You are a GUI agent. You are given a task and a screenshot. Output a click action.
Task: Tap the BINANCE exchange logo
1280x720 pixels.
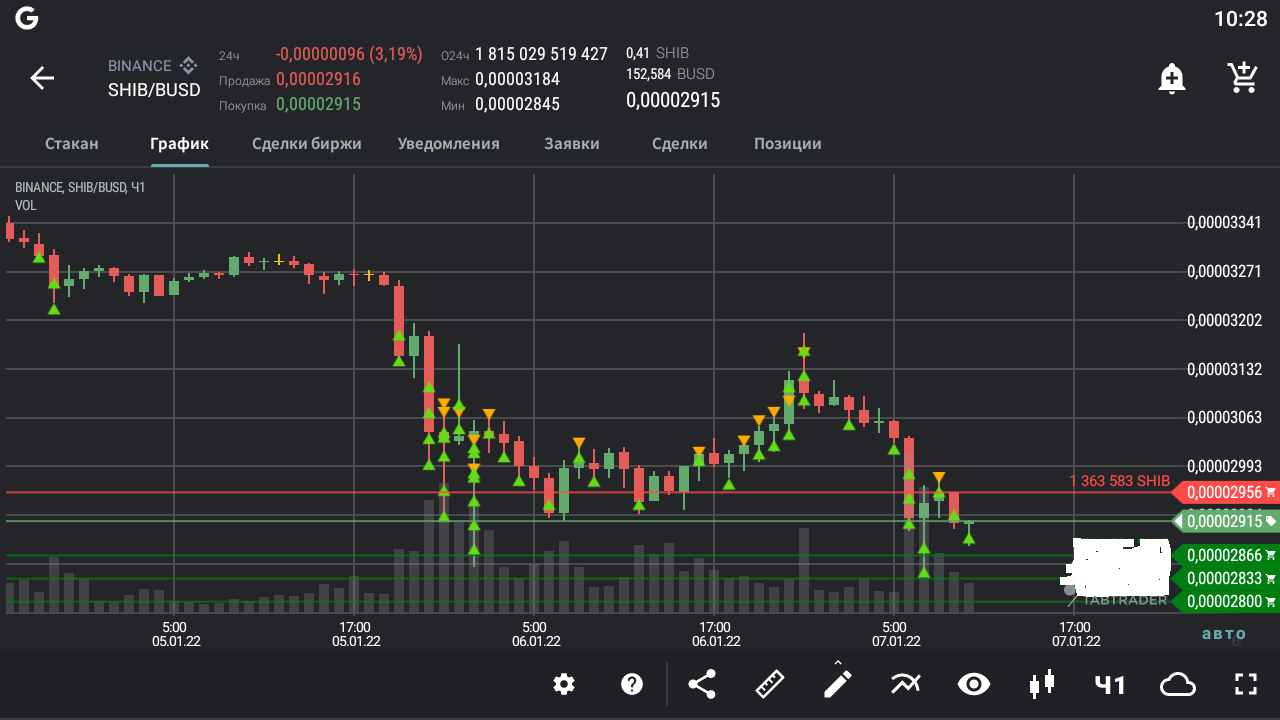click(x=188, y=66)
